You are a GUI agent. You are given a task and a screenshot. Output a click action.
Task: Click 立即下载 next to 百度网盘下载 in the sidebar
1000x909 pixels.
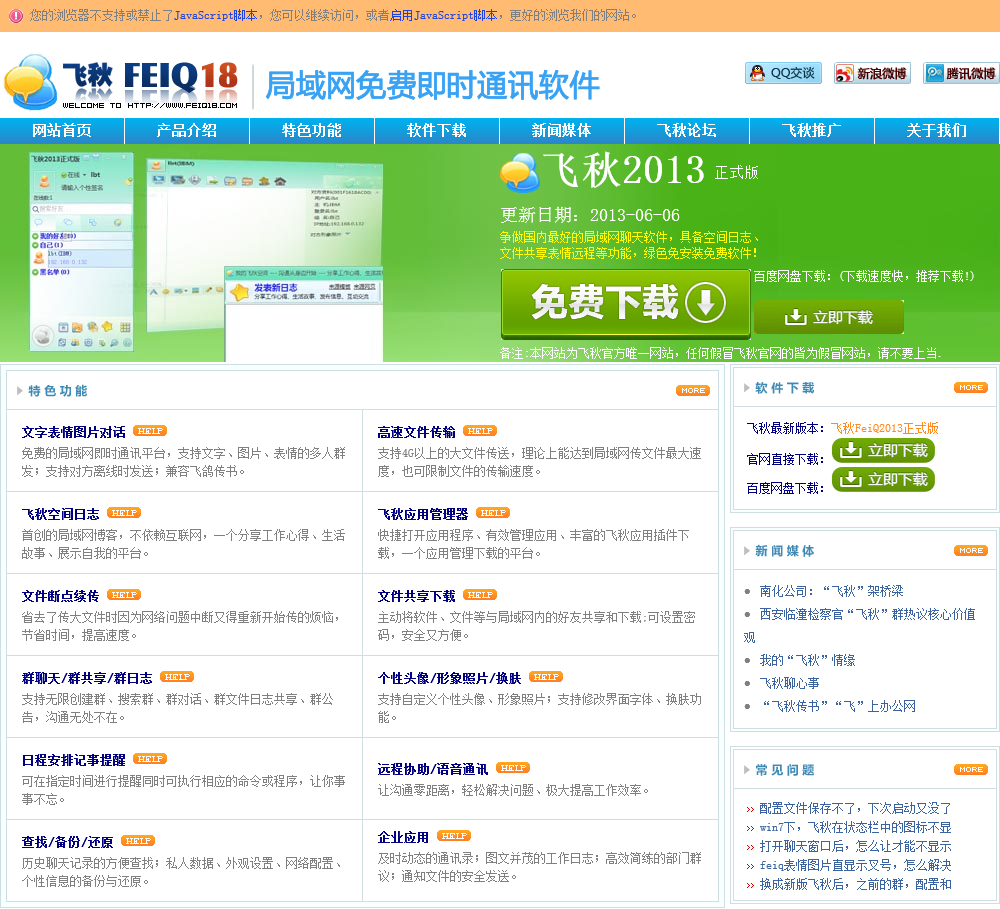tap(883, 479)
